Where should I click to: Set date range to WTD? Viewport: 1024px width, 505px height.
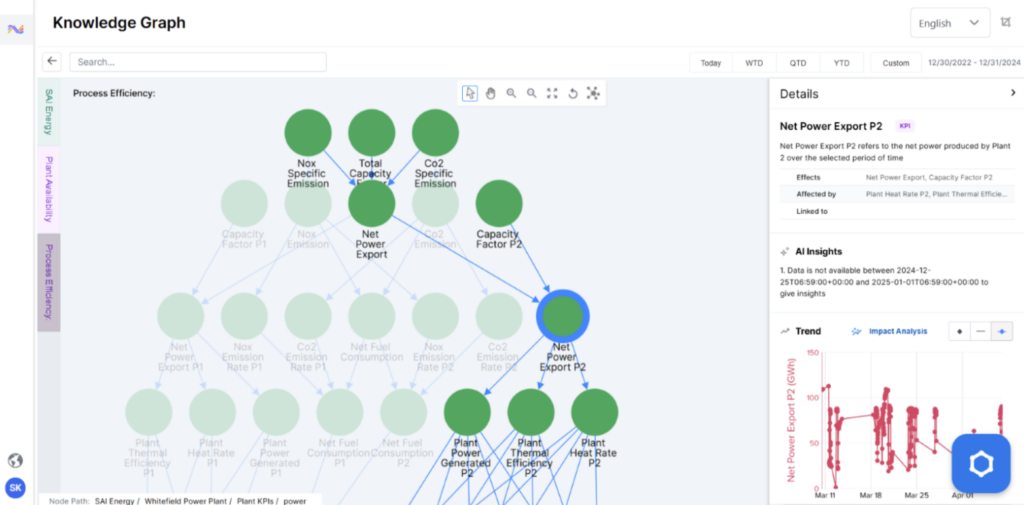coord(754,63)
